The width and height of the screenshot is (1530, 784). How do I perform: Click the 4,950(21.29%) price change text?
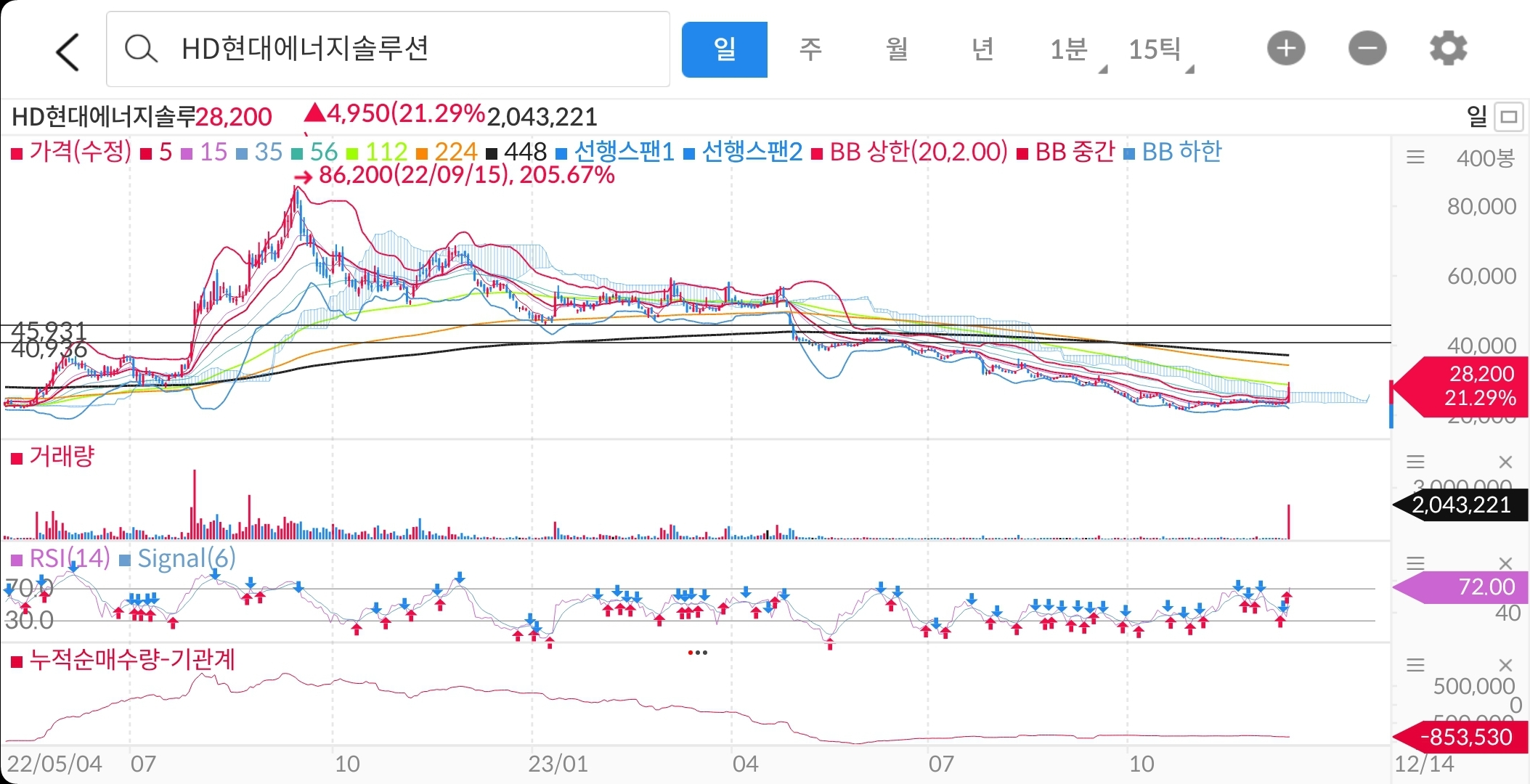tap(394, 114)
